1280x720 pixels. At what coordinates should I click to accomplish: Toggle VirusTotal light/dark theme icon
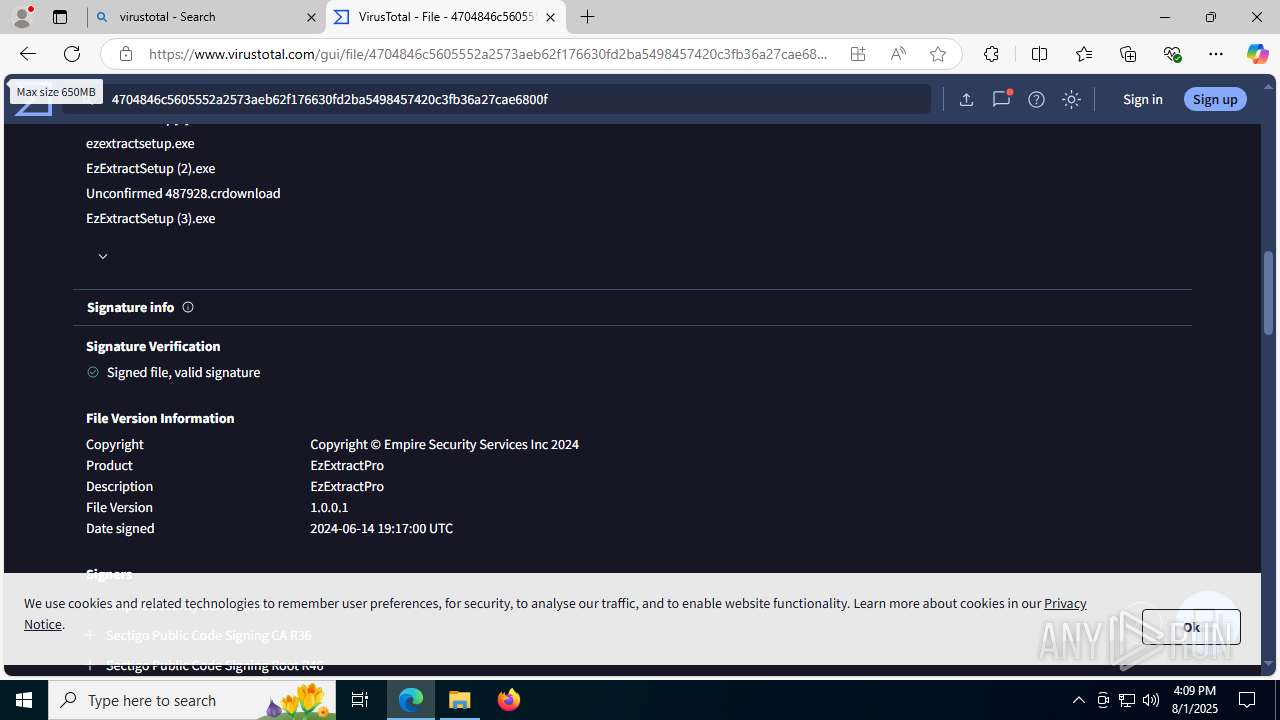click(x=1071, y=99)
